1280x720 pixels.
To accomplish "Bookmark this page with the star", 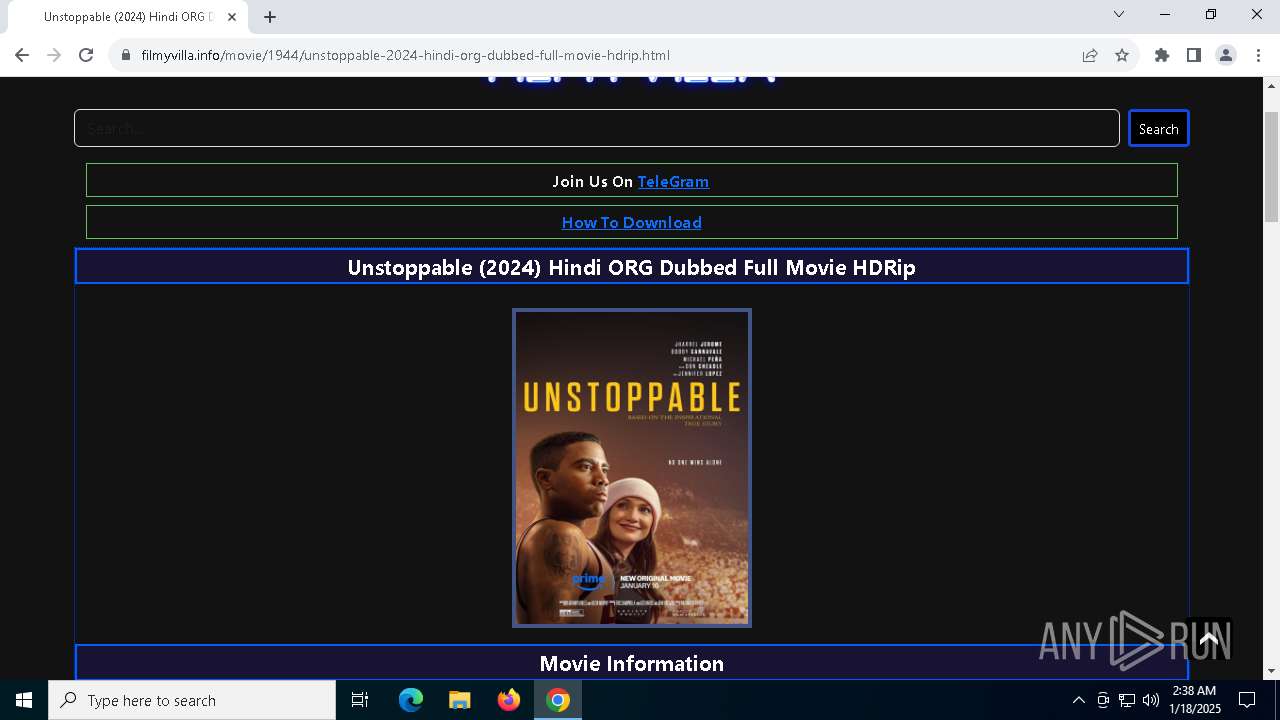I will (x=1122, y=55).
